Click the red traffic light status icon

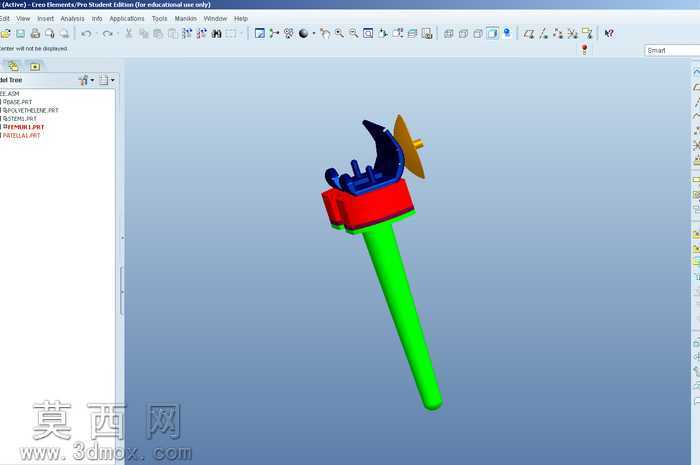point(584,50)
